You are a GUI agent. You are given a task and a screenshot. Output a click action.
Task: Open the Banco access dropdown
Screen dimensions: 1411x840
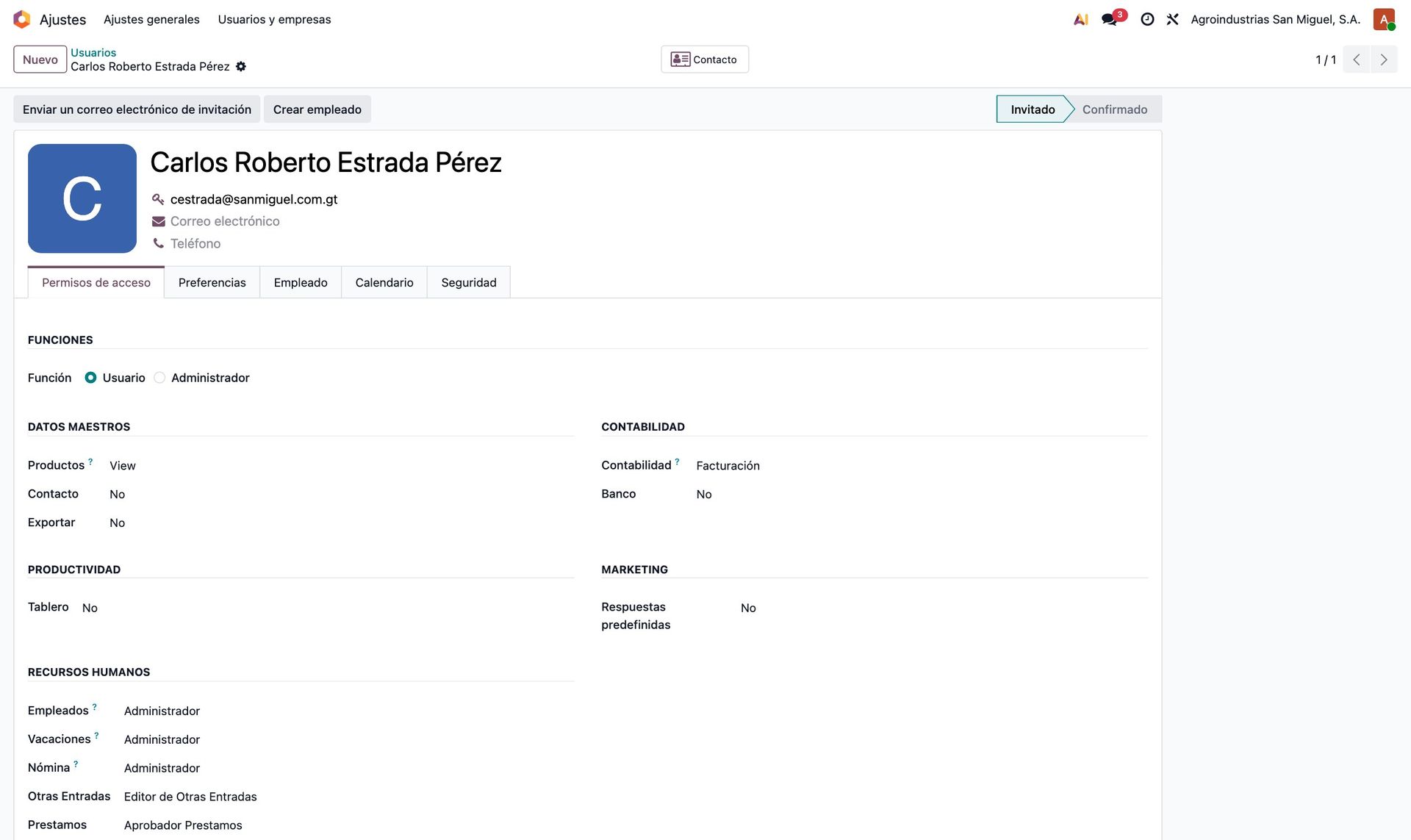tap(921, 495)
